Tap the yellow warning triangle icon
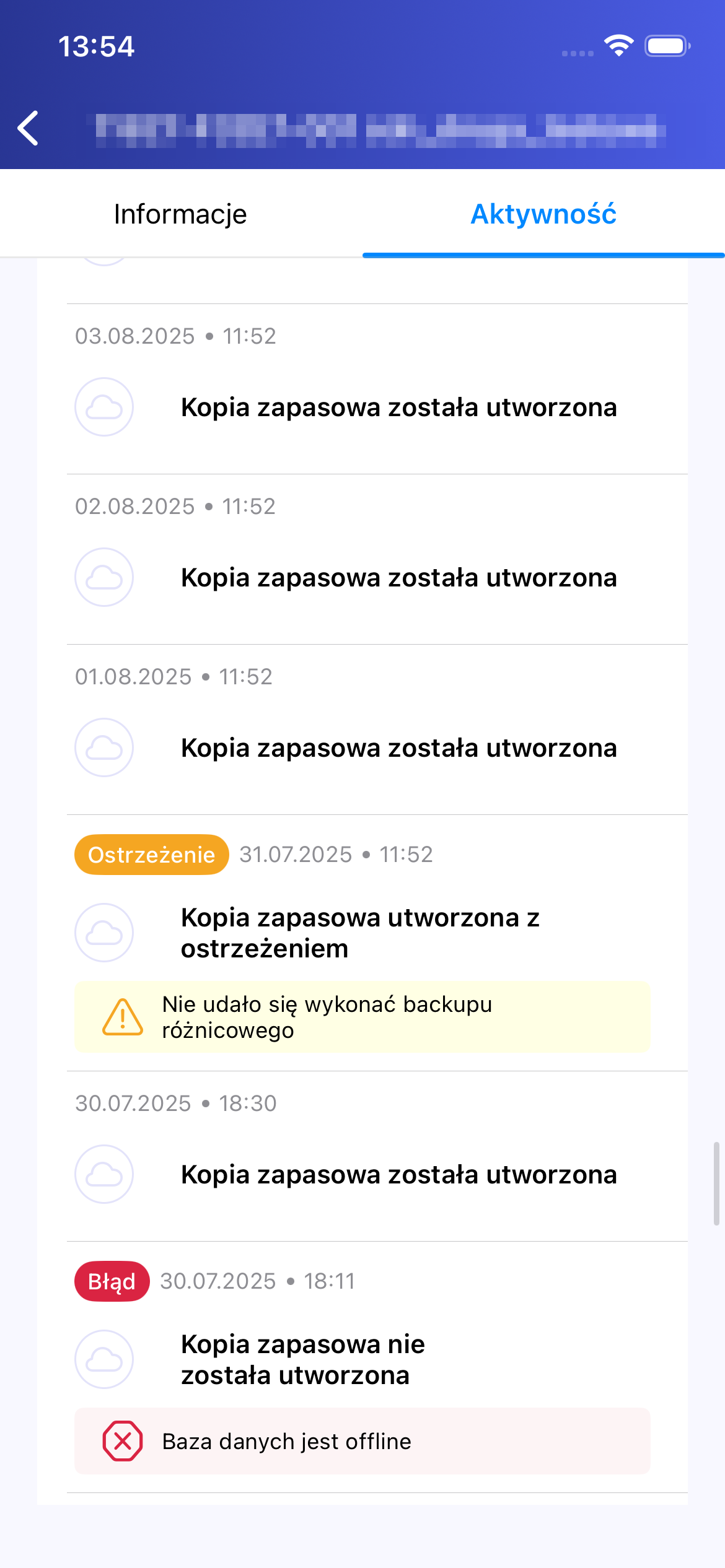The width and height of the screenshot is (725, 1568). click(x=123, y=1017)
